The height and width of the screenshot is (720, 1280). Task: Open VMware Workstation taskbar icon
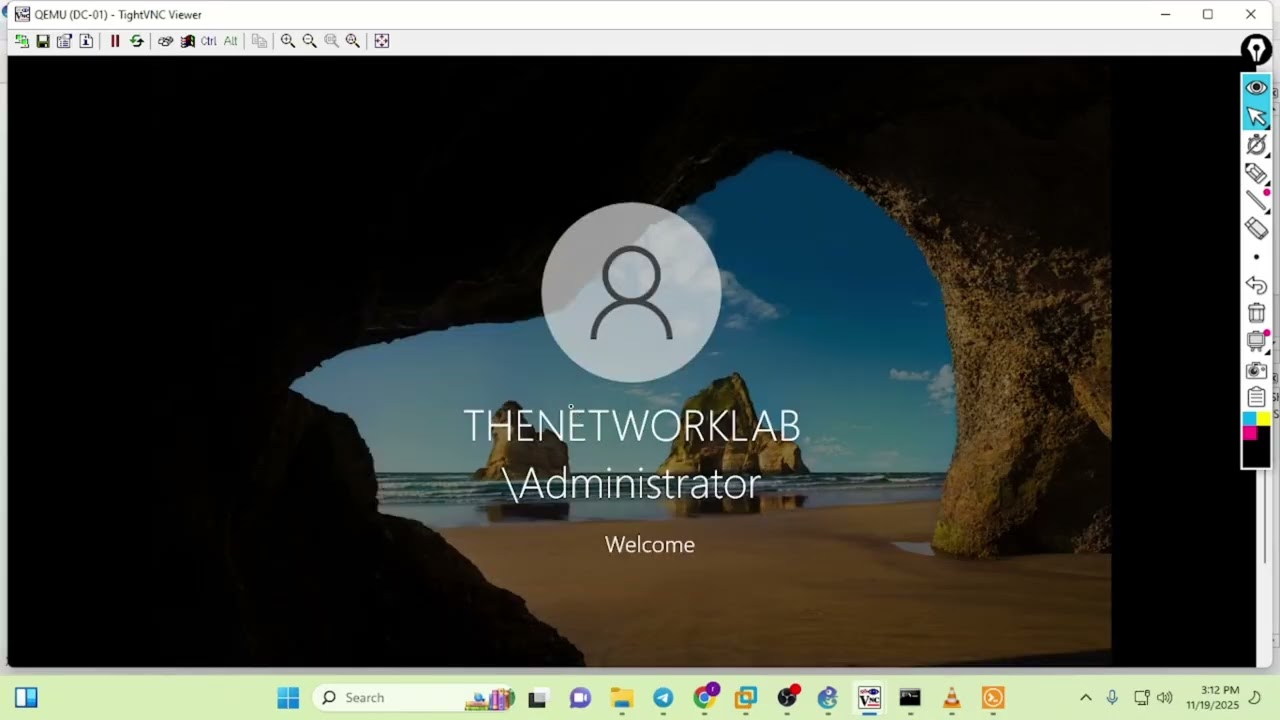pos(746,698)
